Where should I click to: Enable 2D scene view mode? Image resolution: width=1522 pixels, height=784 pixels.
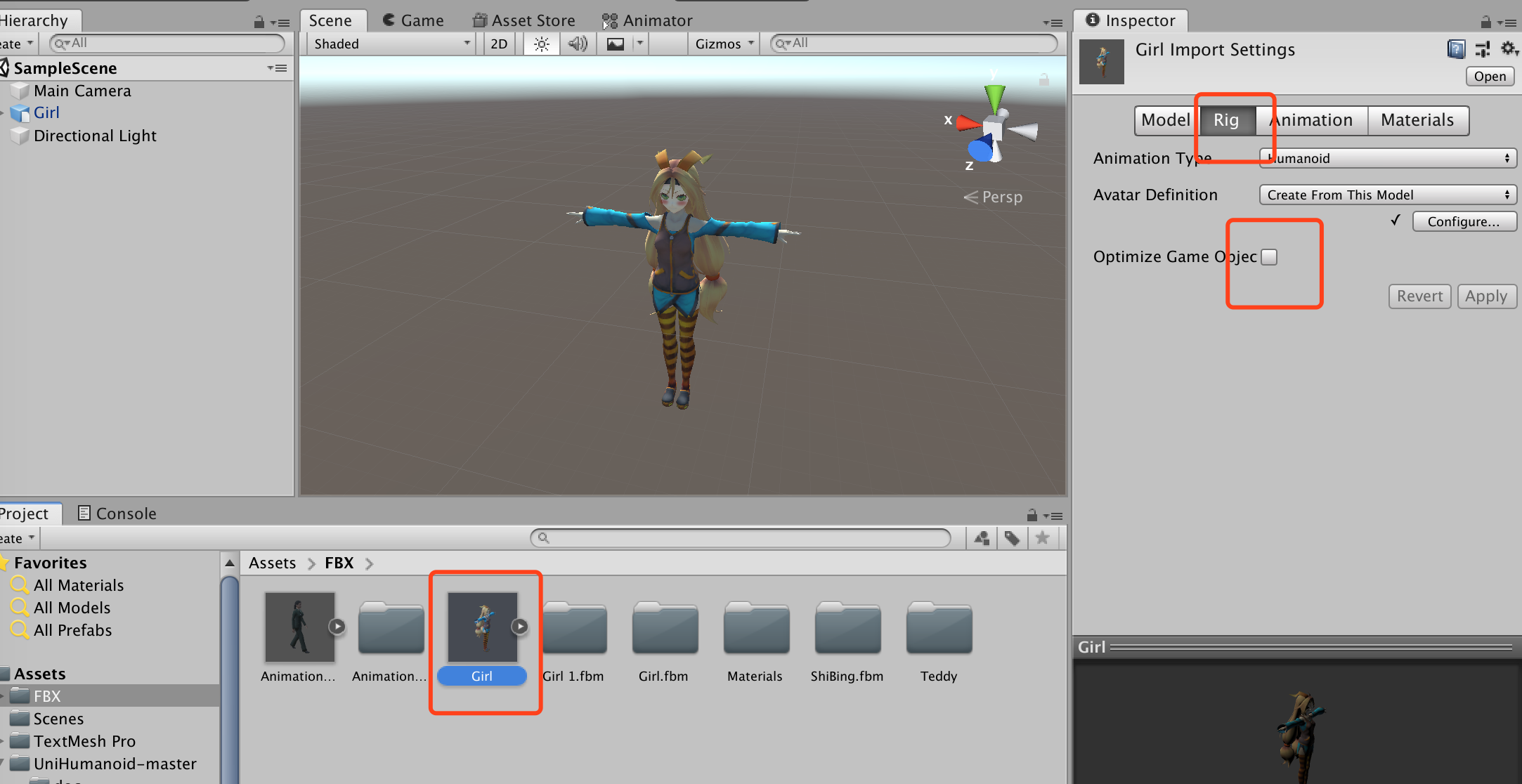pyautogui.click(x=498, y=44)
